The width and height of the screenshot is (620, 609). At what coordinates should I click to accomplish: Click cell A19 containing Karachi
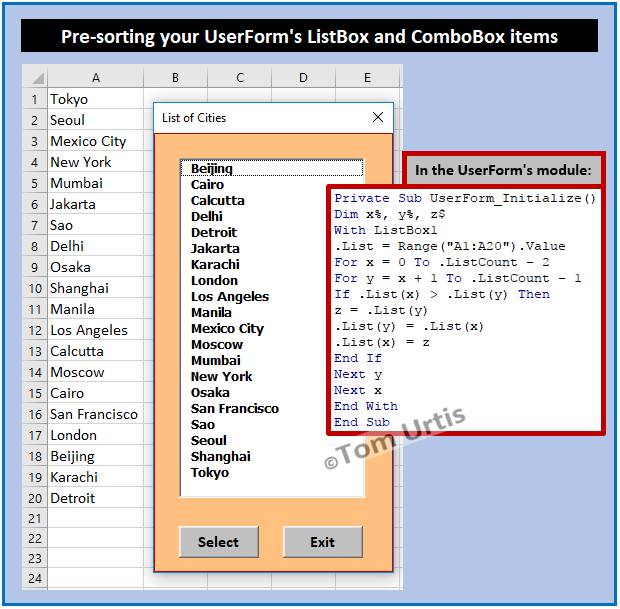[95, 477]
